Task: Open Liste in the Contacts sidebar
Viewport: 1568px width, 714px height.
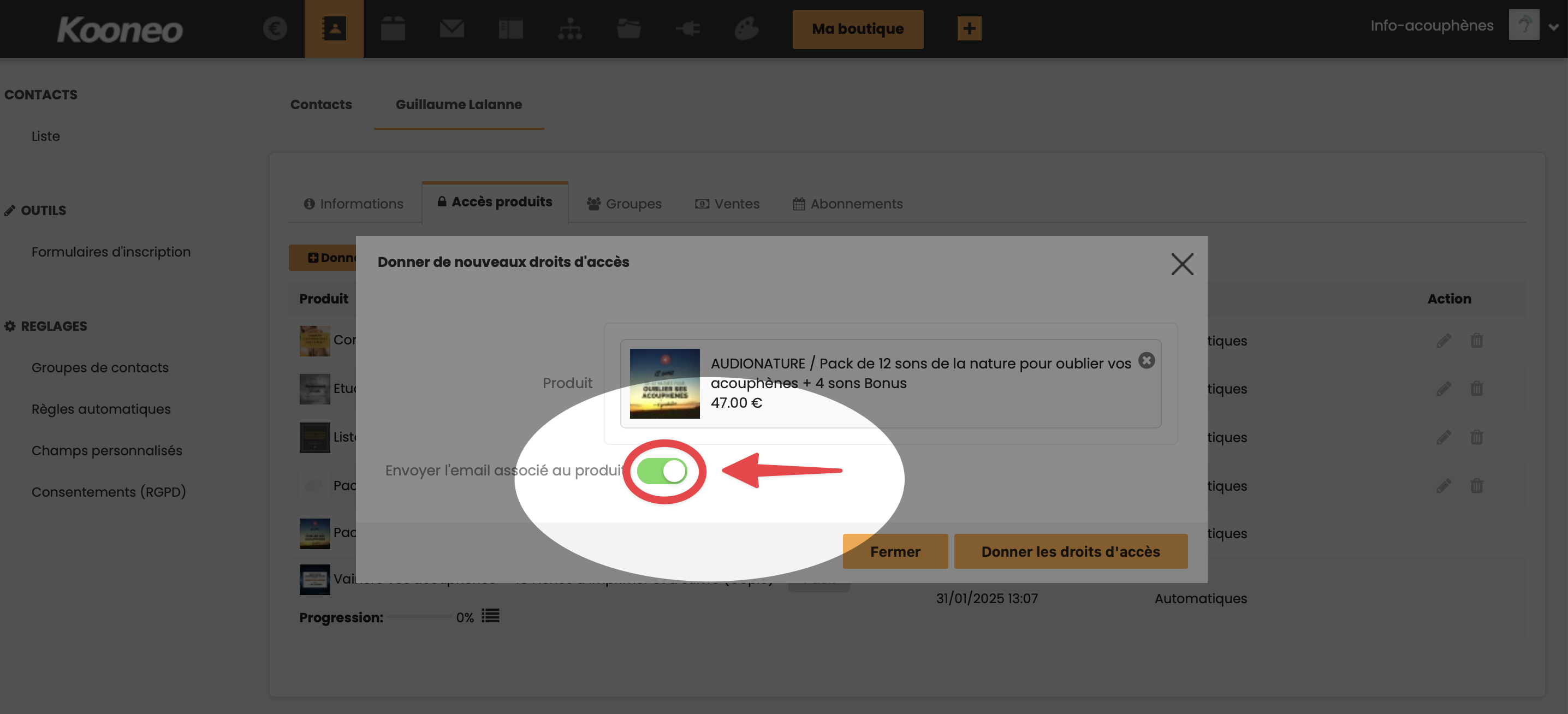Action: 46,136
